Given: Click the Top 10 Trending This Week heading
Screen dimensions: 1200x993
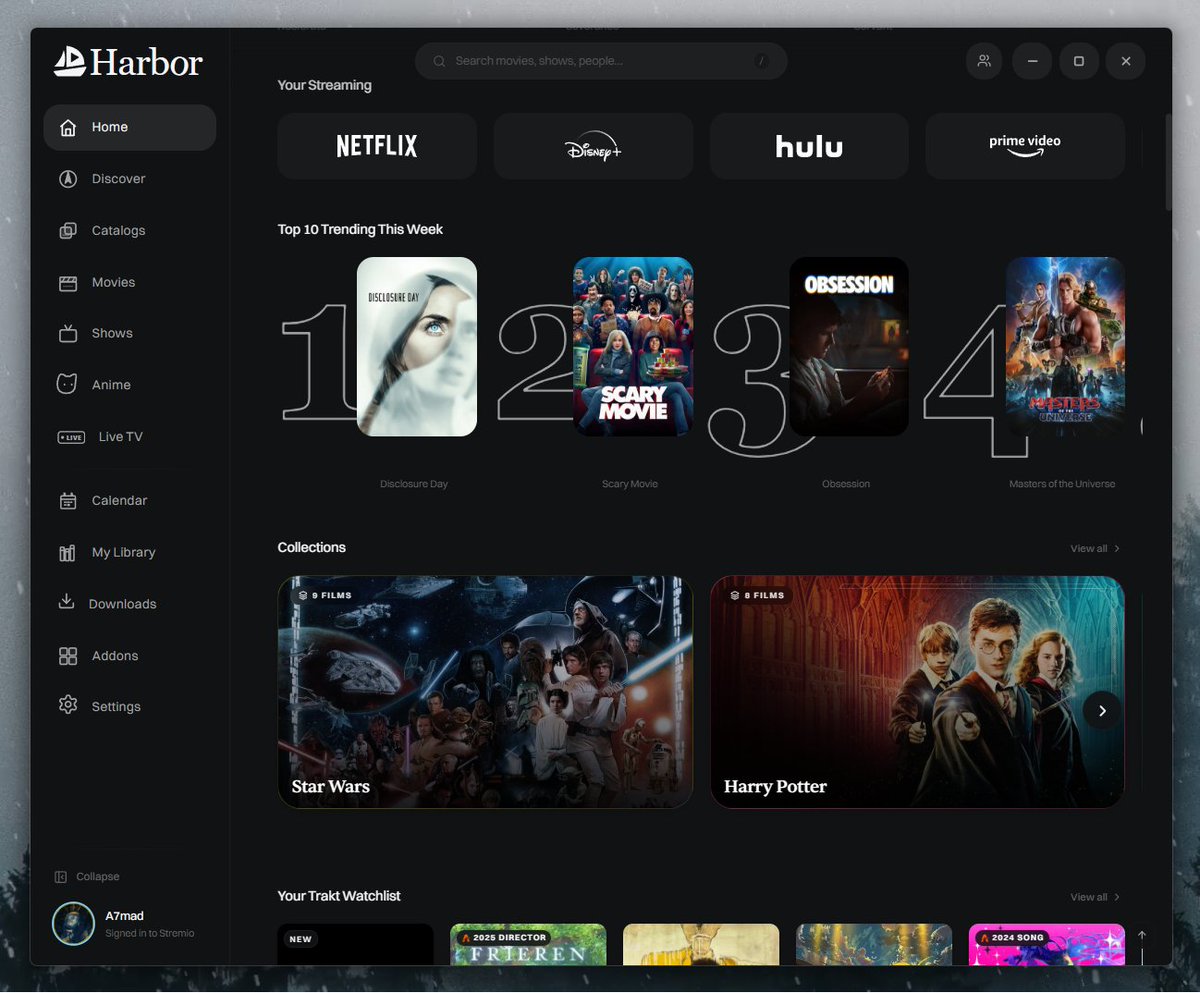Looking at the screenshot, I should click(x=360, y=230).
